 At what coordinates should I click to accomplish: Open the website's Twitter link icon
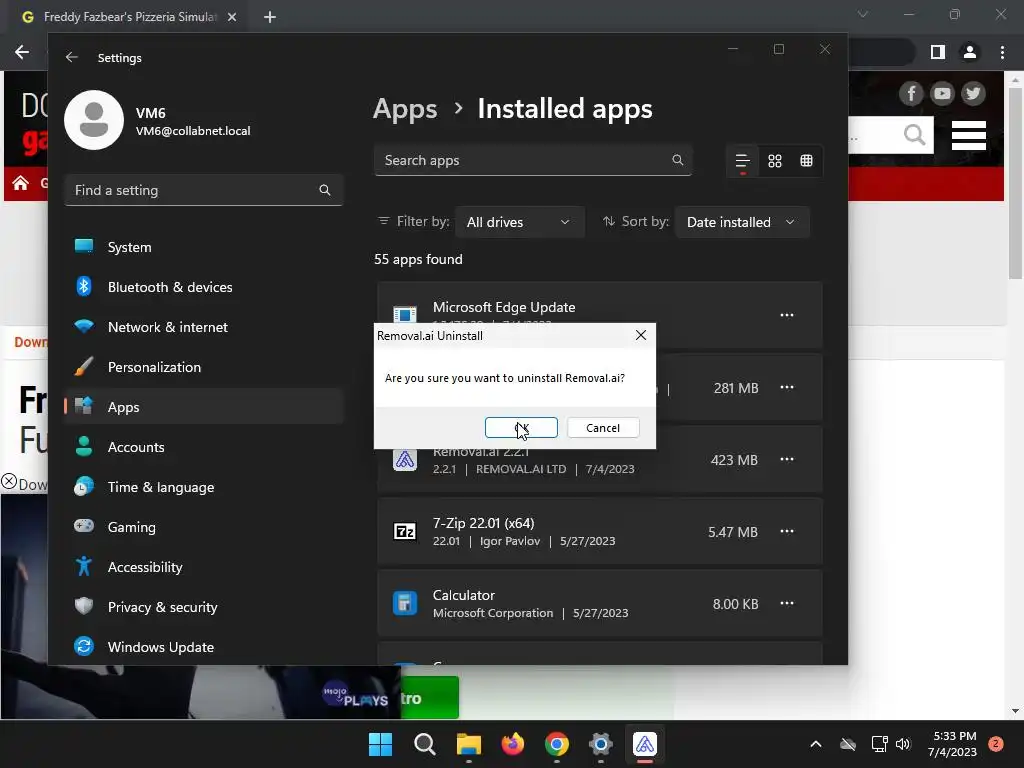pos(973,93)
